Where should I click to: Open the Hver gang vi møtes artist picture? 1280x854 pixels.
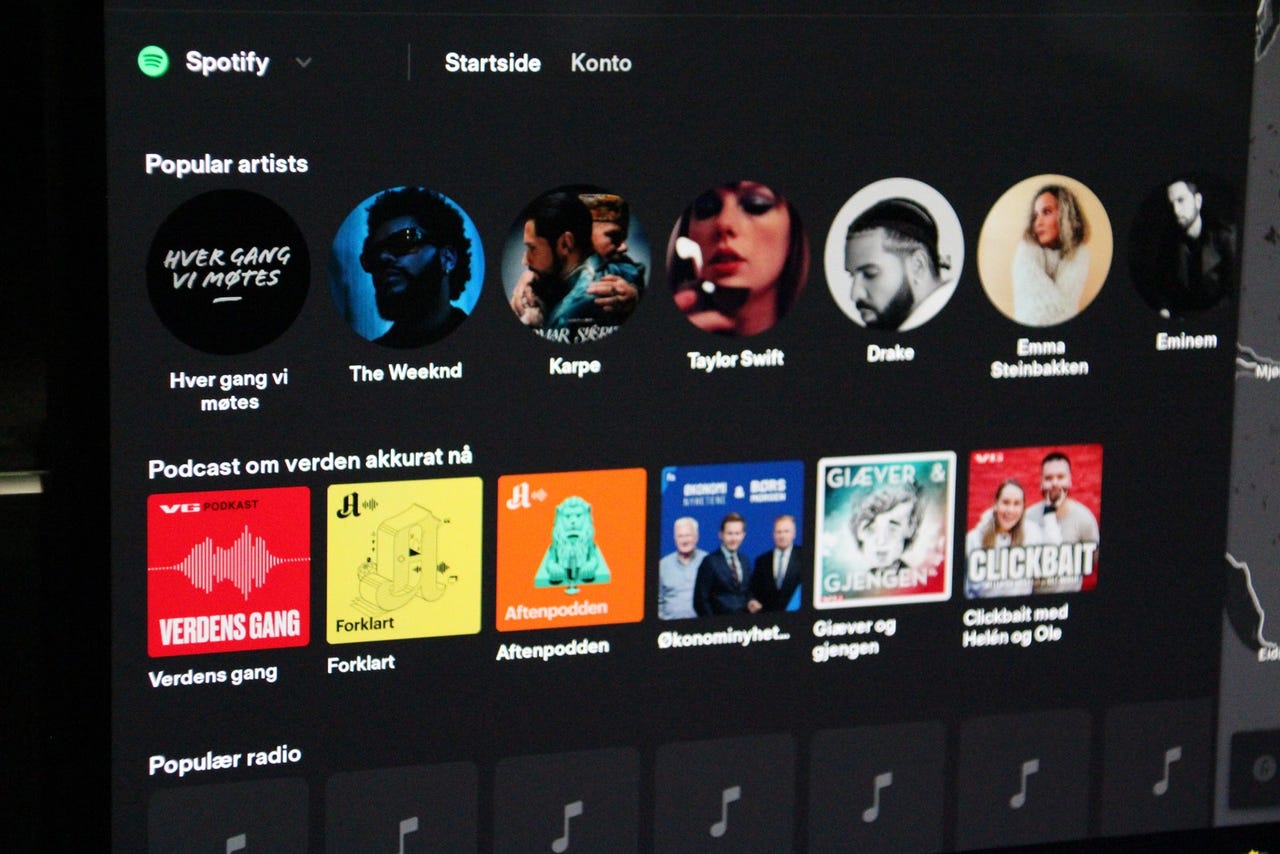(x=228, y=272)
